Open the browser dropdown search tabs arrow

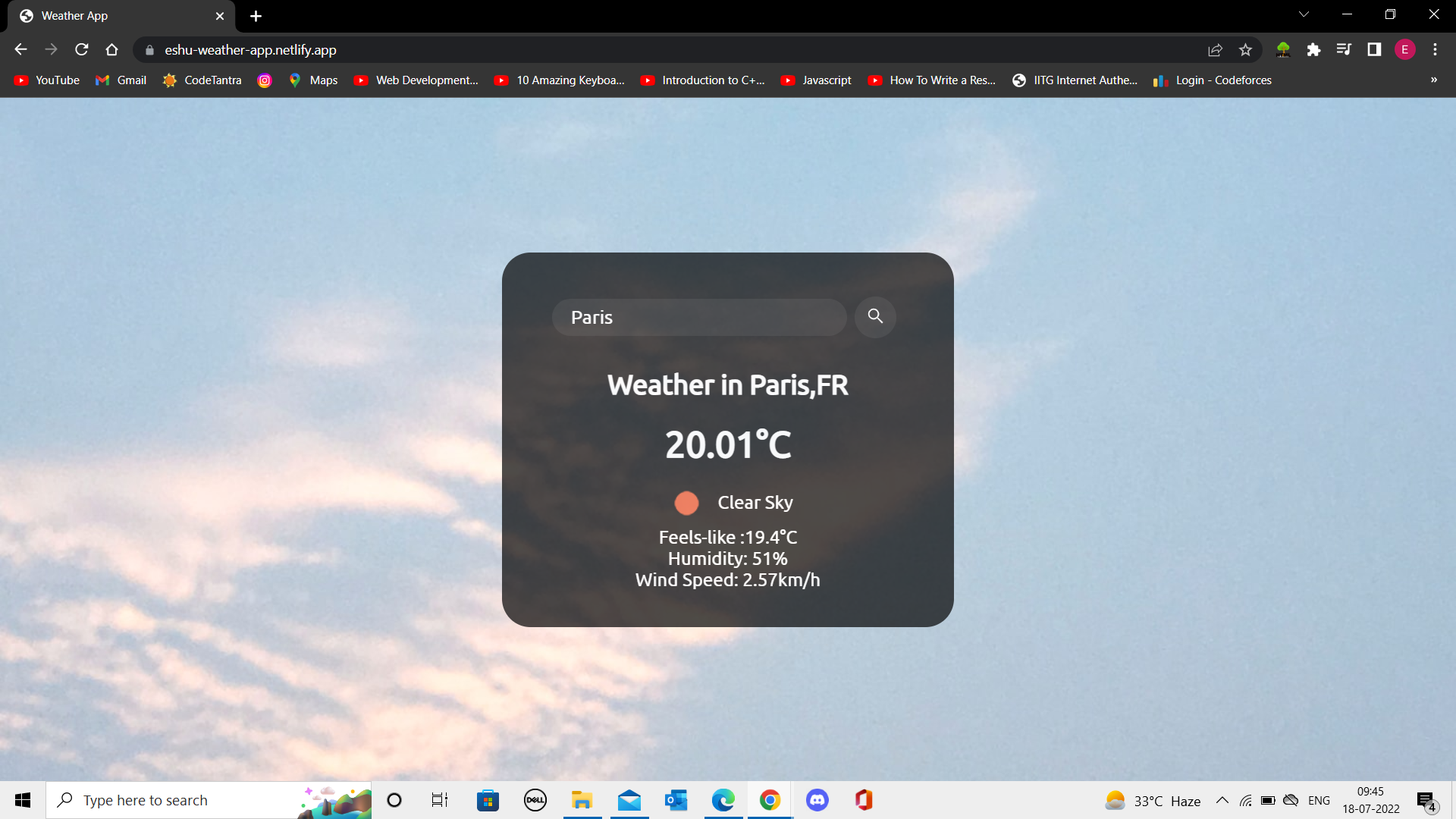click(1303, 14)
